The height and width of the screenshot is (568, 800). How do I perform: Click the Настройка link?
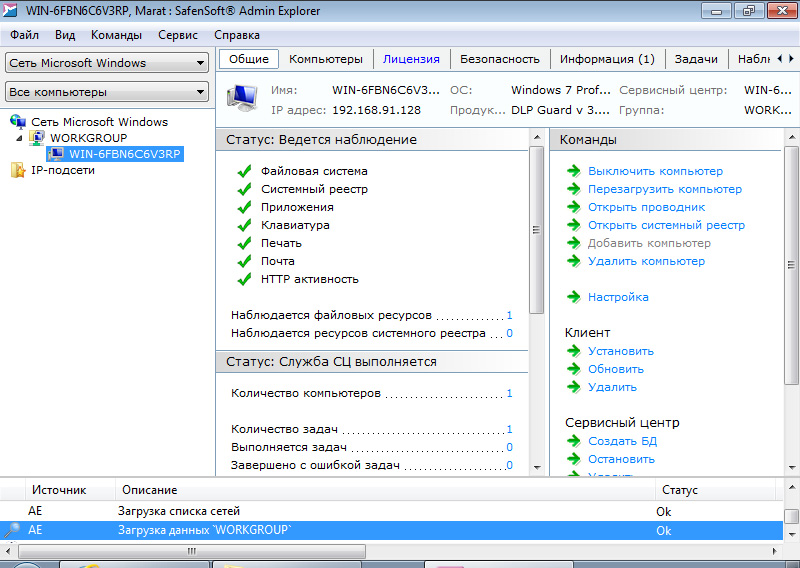coord(618,297)
